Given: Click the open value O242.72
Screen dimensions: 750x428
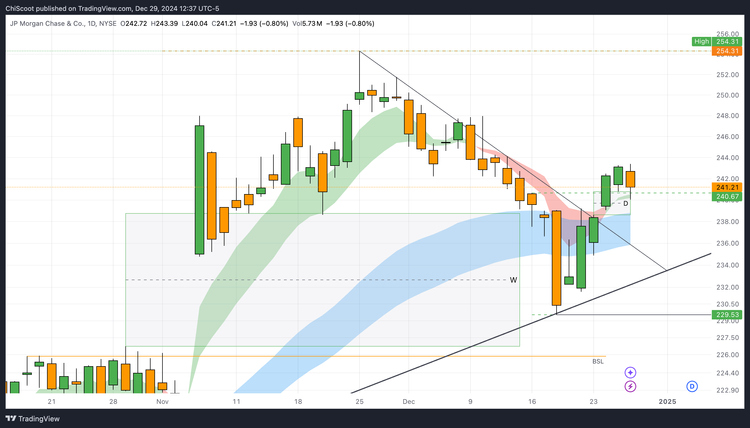Looking at the screenshot, I should (133, 23).
